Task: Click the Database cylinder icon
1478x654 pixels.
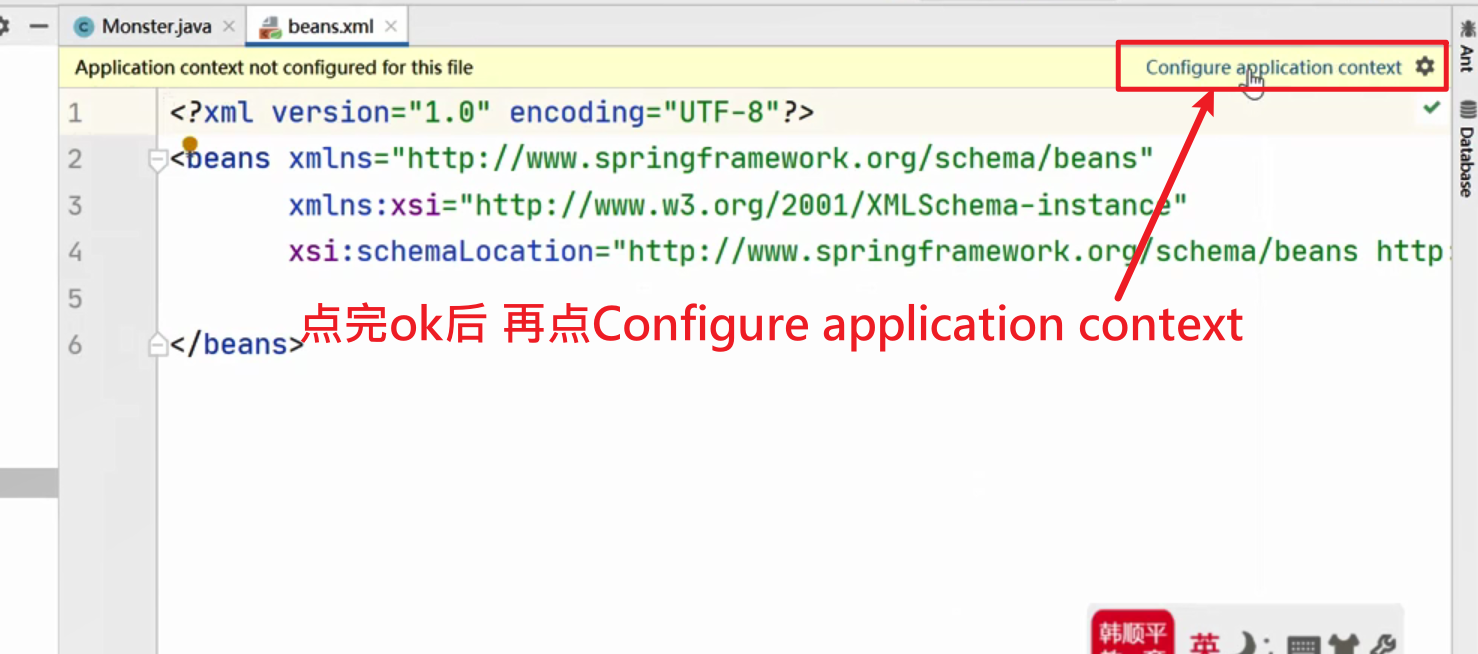Action: pyautogui.click(x=1467, y=109)
